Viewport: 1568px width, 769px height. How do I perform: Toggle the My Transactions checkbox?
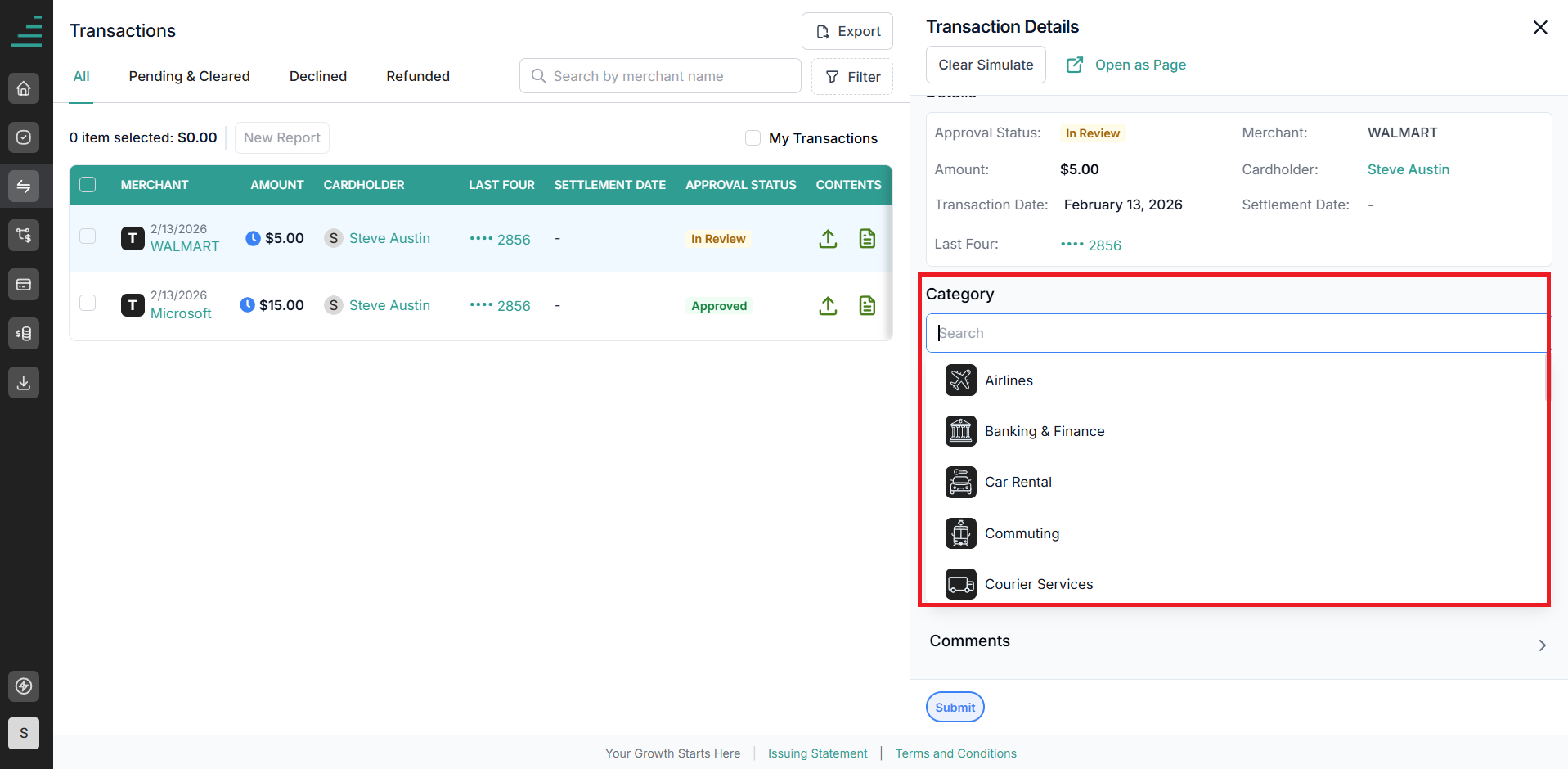click(753, 138)
